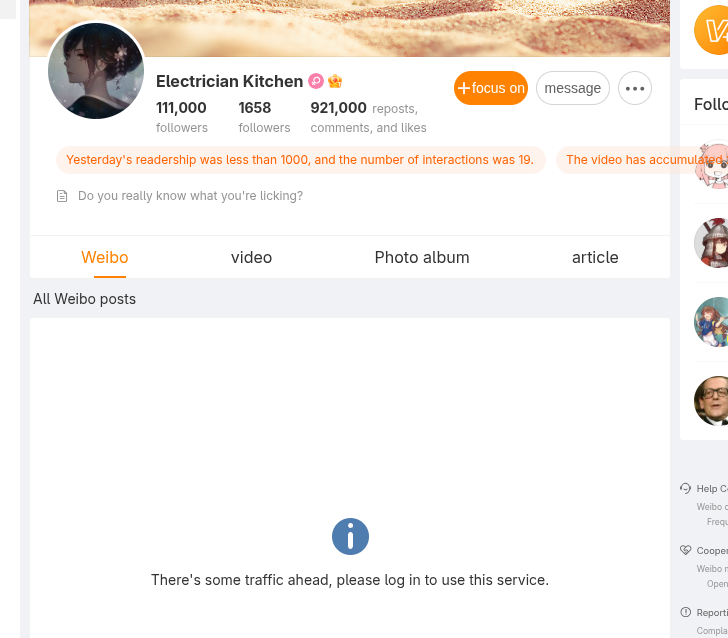Screen dimensions: 728x638
Task: Open the pink-haired anime avatar in sidebar
Action: [x=711, y=165]
